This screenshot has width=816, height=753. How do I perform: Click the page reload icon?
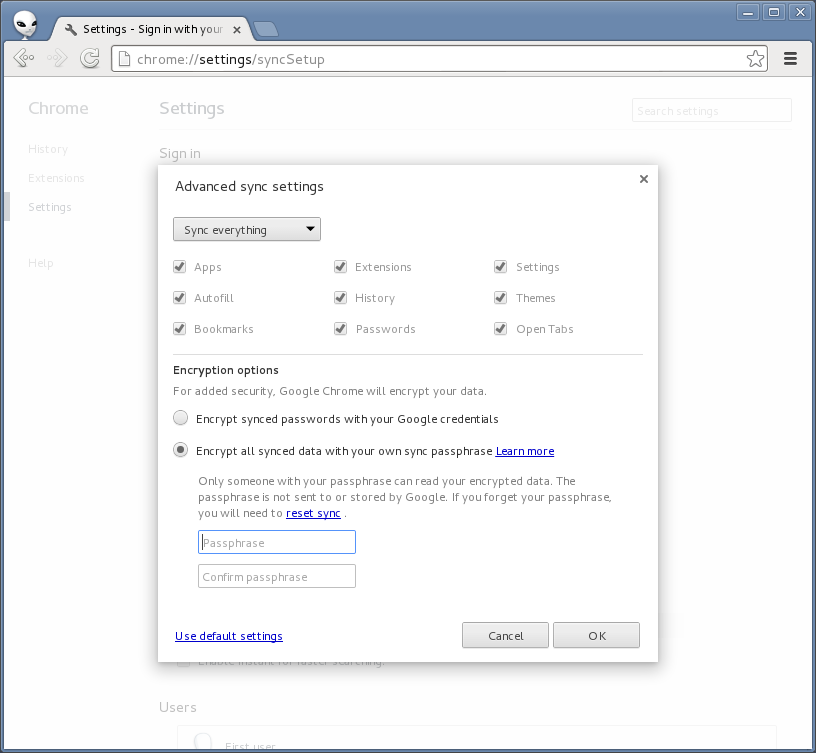coord(89,58)
